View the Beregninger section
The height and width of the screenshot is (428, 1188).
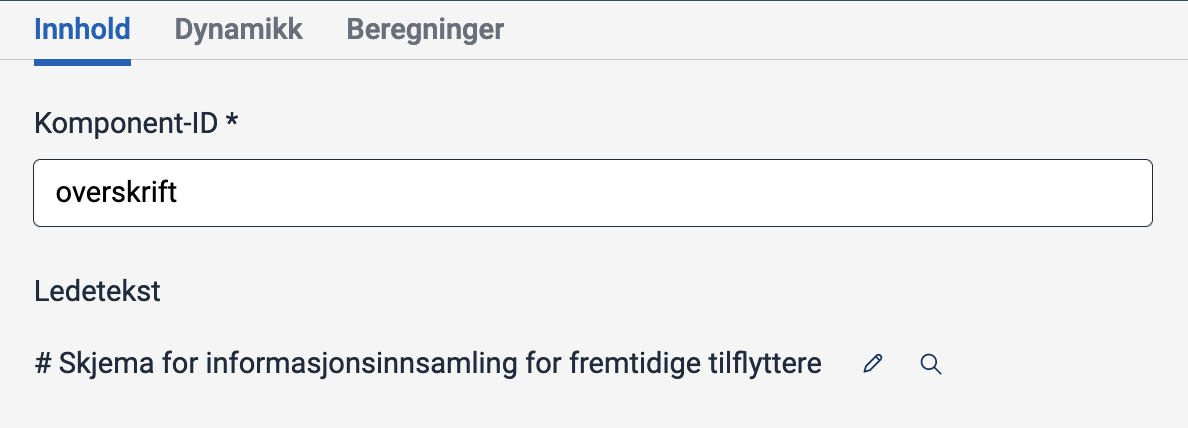[425, 29]
